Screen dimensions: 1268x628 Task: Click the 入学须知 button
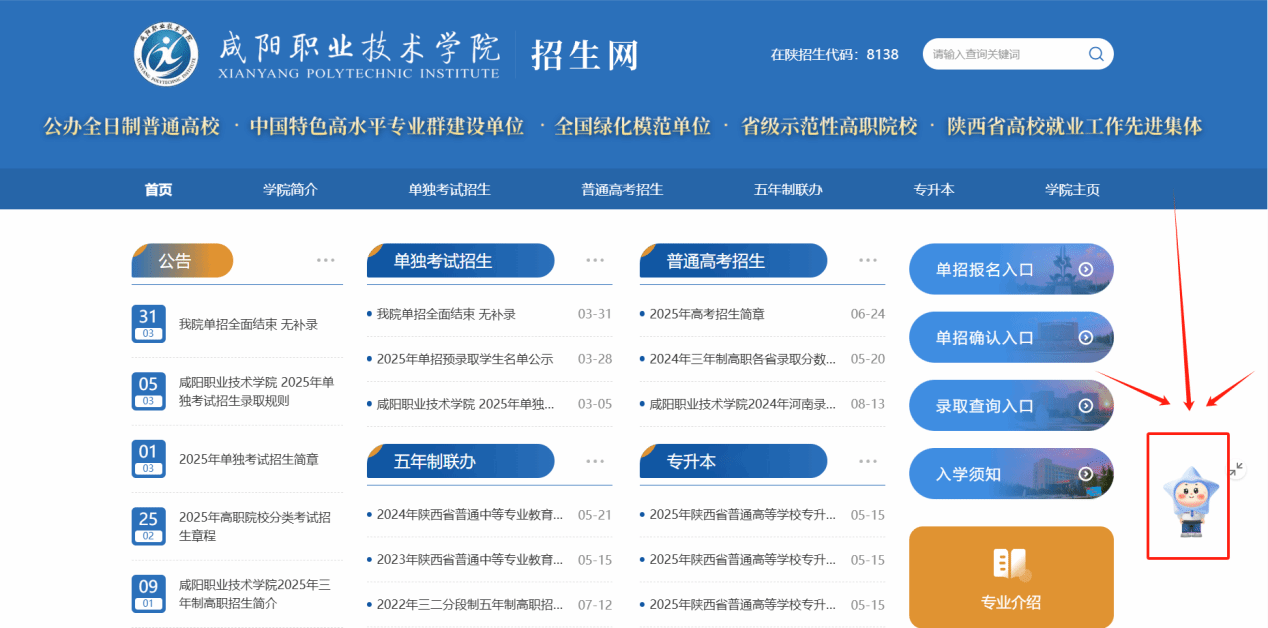pos(1011,474)
